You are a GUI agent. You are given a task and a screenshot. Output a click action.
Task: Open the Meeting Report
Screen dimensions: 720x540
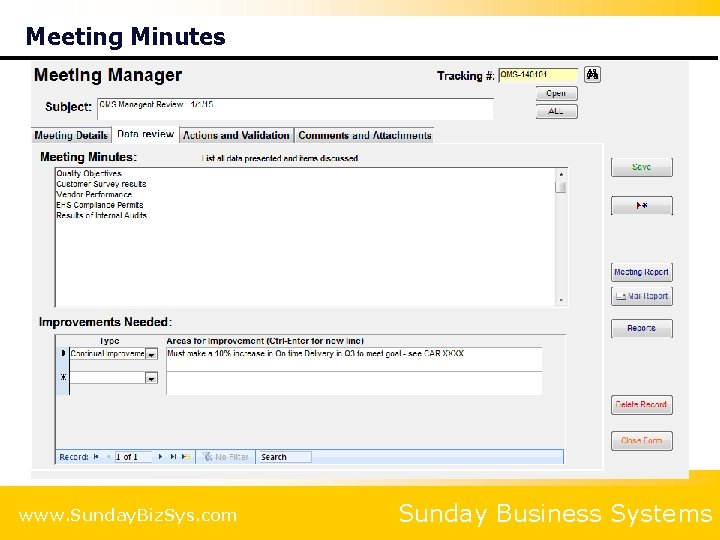[641, 272]
